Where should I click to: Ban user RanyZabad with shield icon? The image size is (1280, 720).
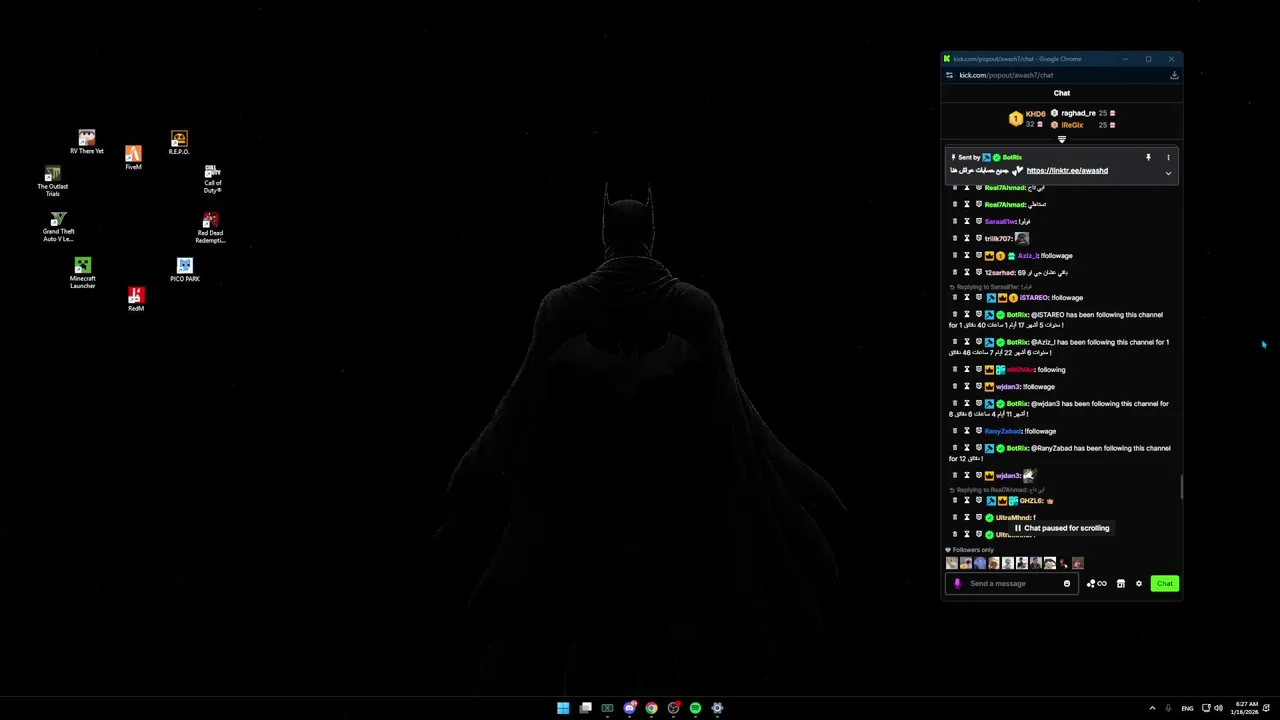pyautogui.click(x=979, y=431)
